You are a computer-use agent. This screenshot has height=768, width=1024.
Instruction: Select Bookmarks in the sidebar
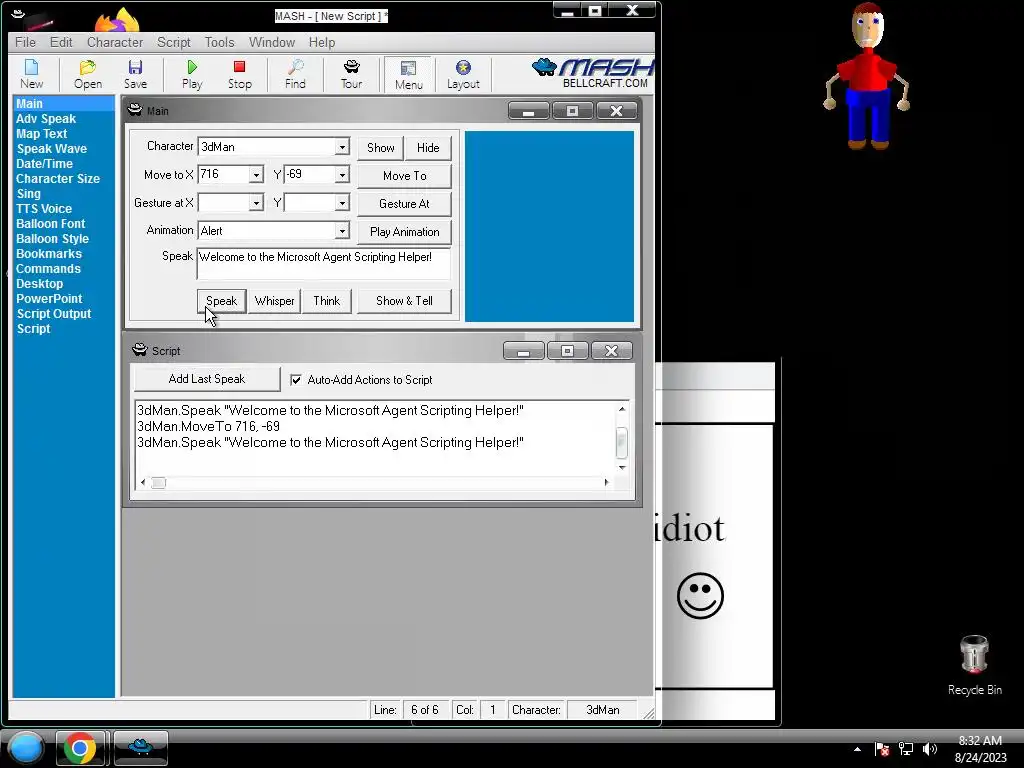tap(49, 254)
